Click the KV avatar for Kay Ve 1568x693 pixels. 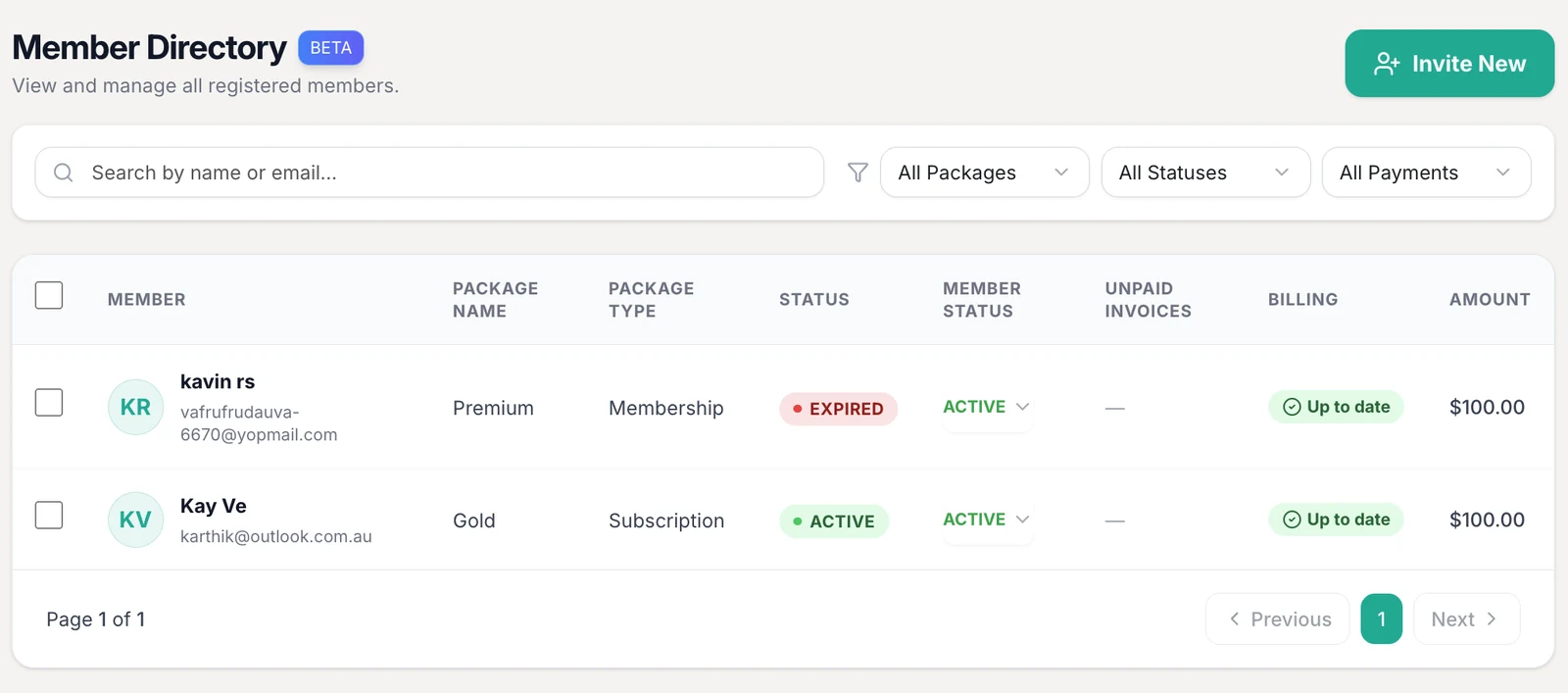(x=135, y=520)
